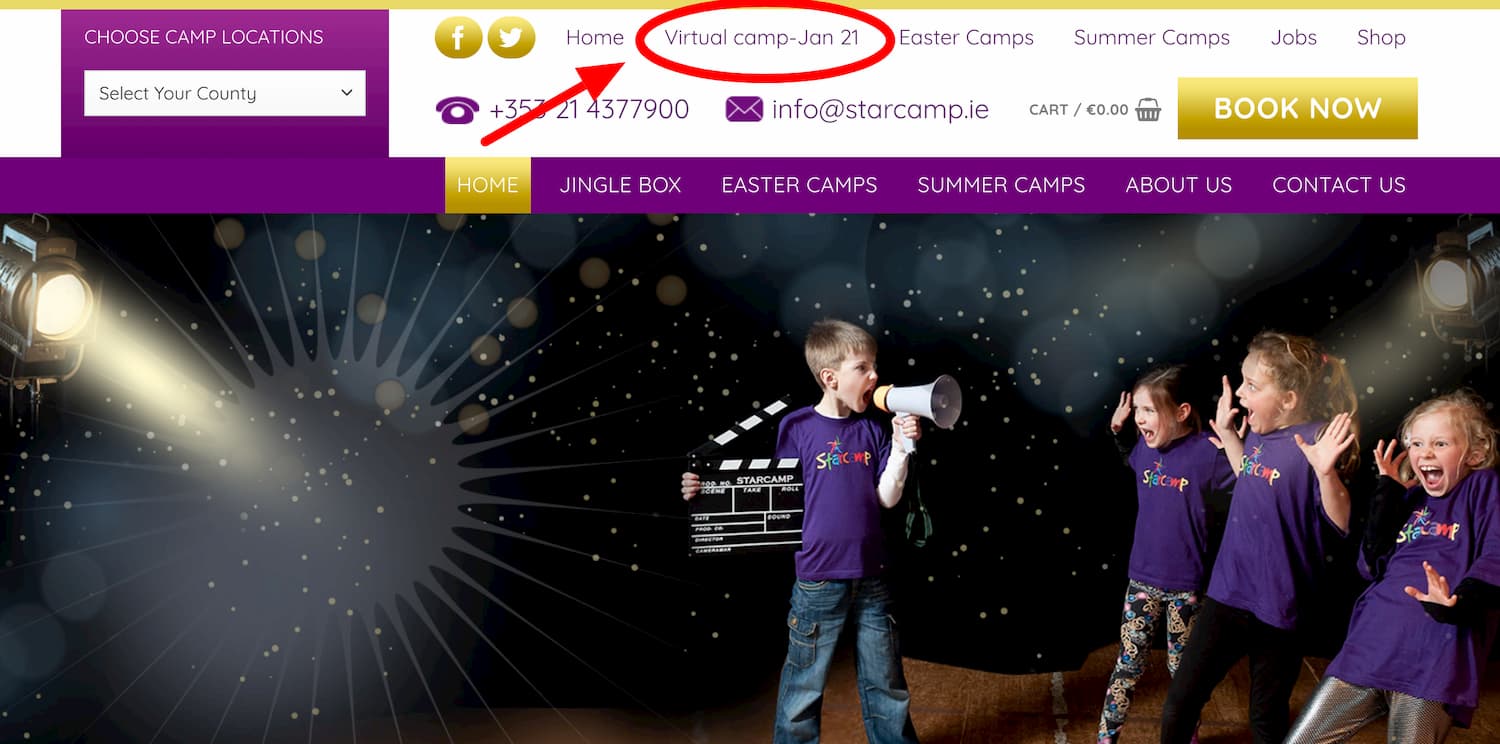This screenshot has width=1500, height=744.
Task: Open CONTACT US in navigation bar
Action: point(1339,185)
